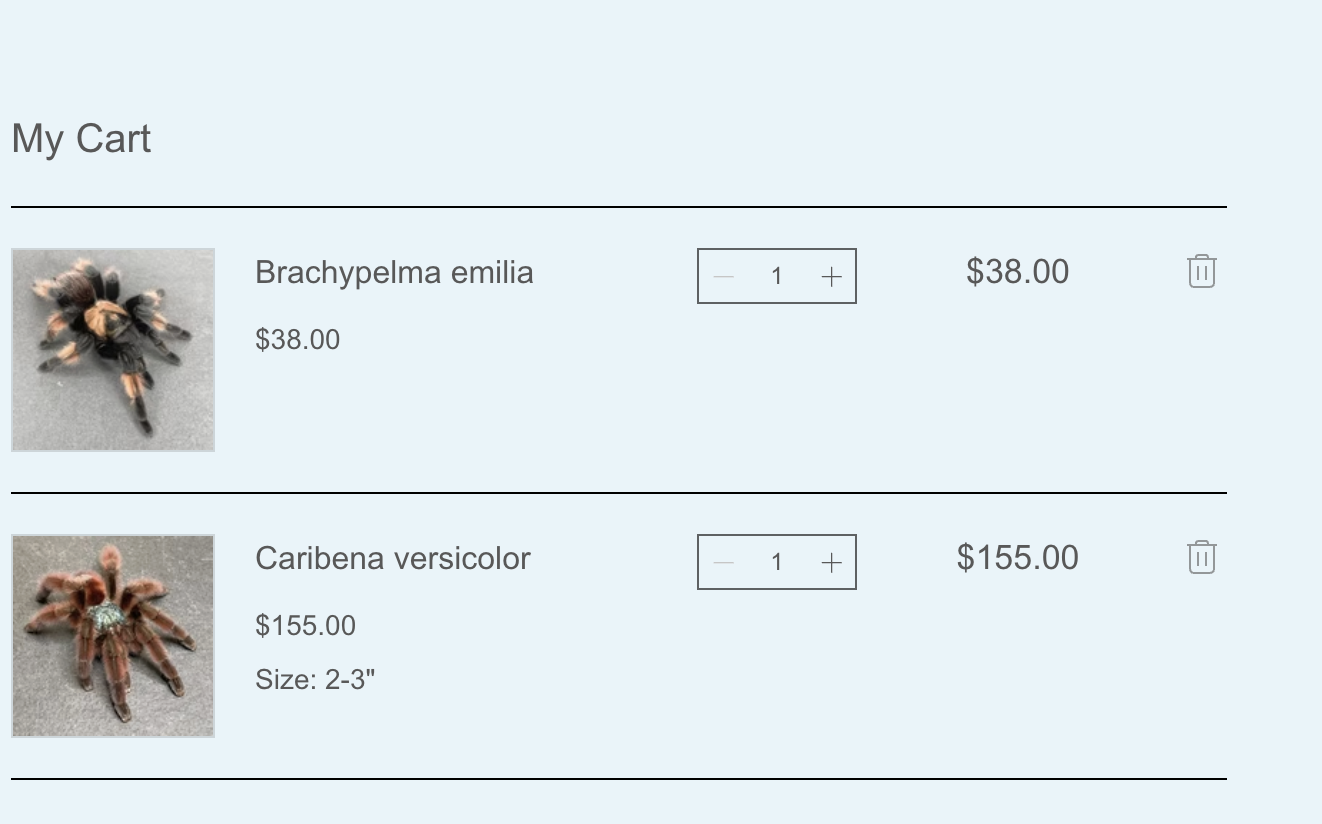Click the minus icon for Brachypelma emilia quantity
Screen dimensions: 1322x824
(x=723, y=276)
